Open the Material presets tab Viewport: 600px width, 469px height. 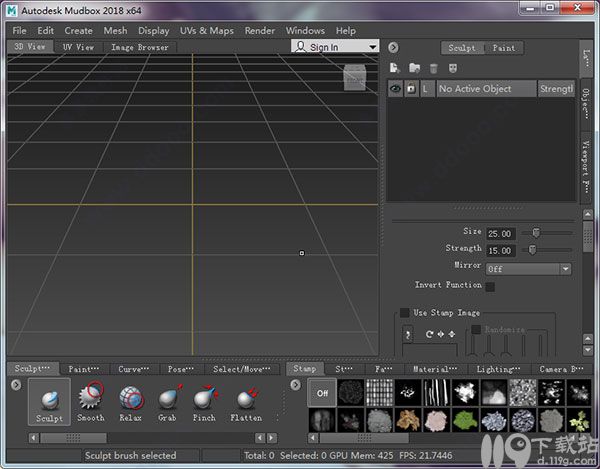(435, 369)
